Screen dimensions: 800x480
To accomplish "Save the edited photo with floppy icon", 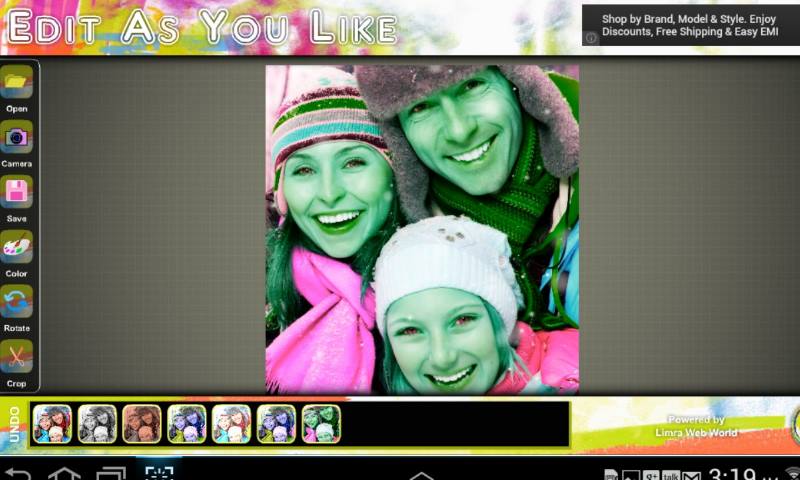I will (x=16, y=192).
